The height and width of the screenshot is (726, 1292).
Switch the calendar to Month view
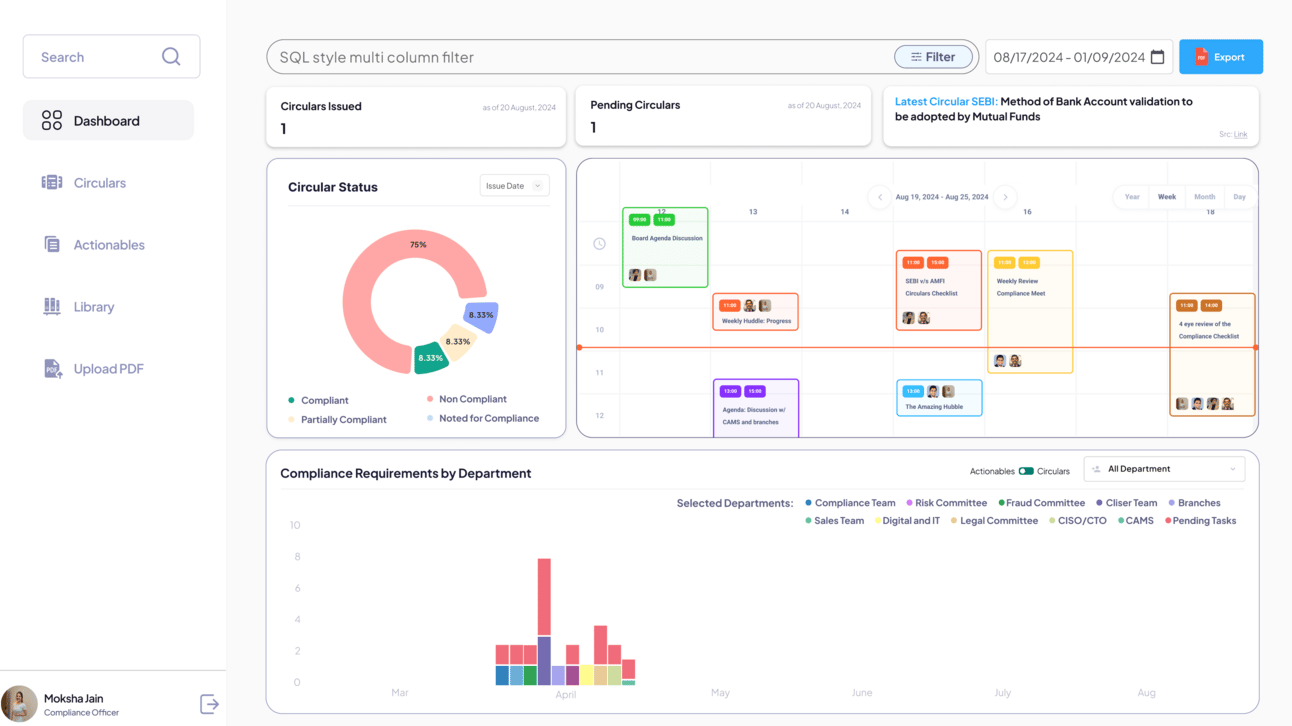pos(1204,197)
